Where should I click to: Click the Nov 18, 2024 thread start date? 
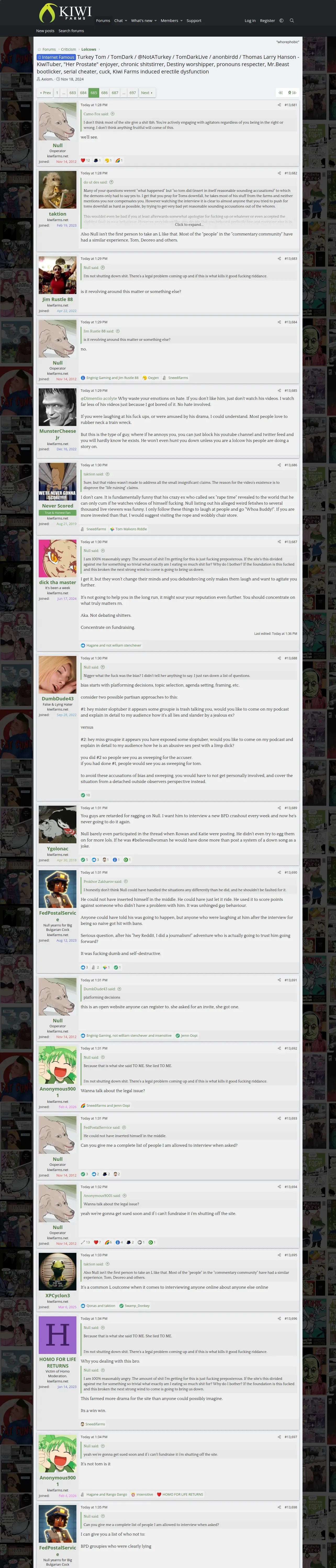coord(72,79)
